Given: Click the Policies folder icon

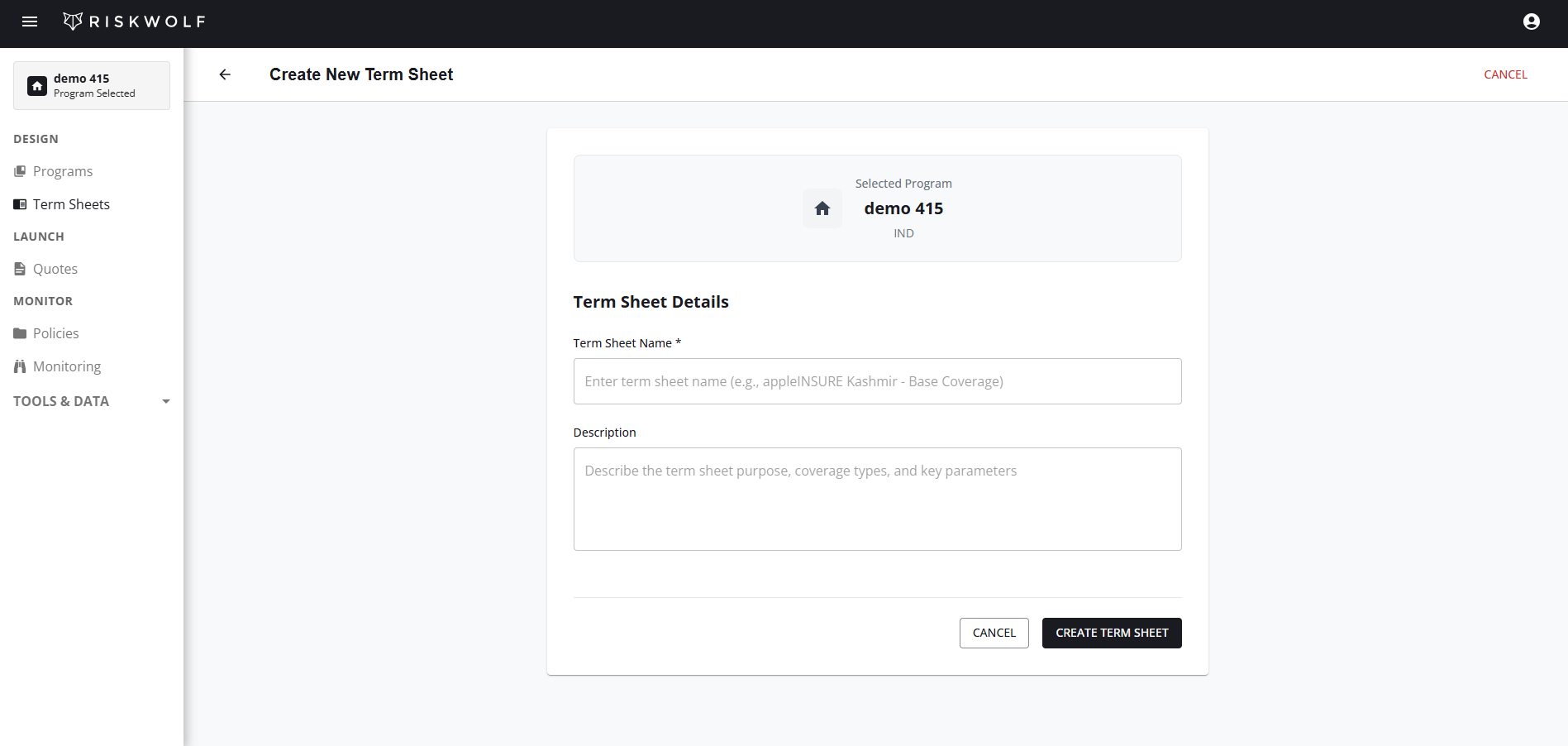Looking at the screenshot, I should (19, 333).
